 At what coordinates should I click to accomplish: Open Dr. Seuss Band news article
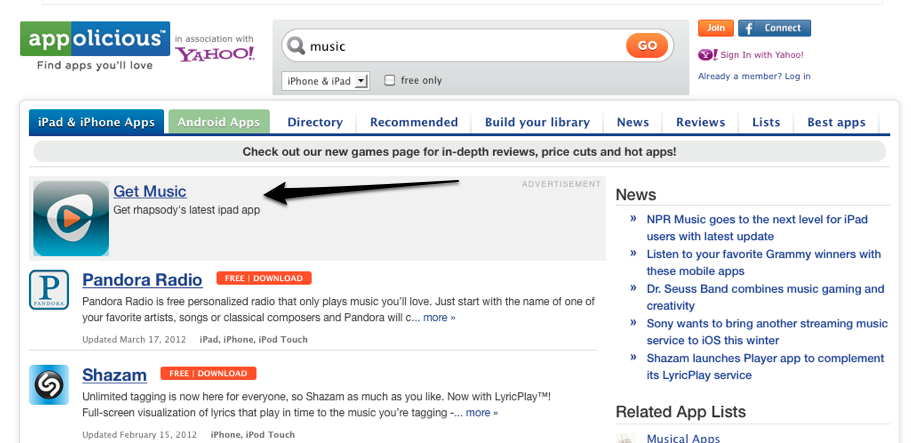click(765, 298)
